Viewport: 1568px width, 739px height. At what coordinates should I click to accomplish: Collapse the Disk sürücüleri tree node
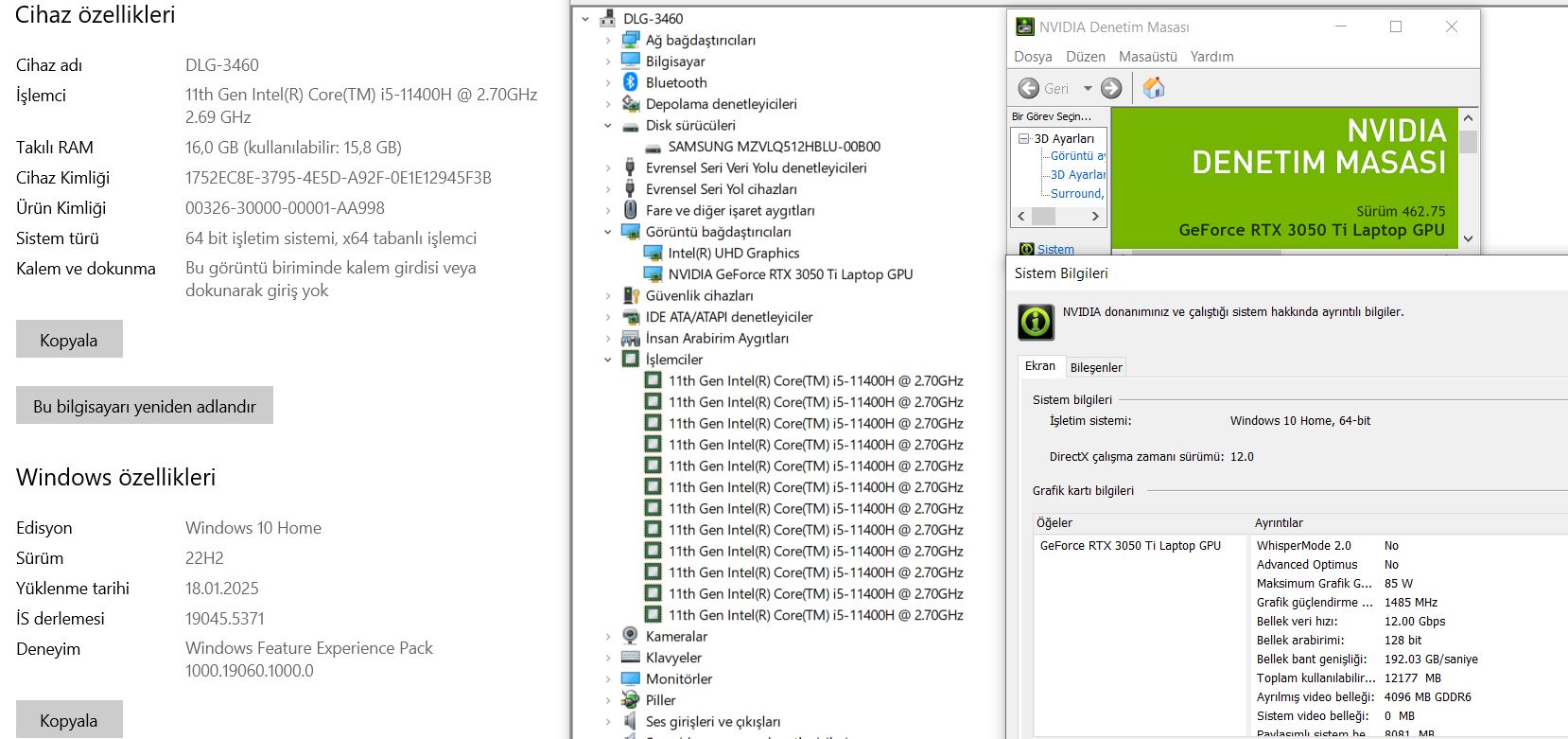[608, 125]
